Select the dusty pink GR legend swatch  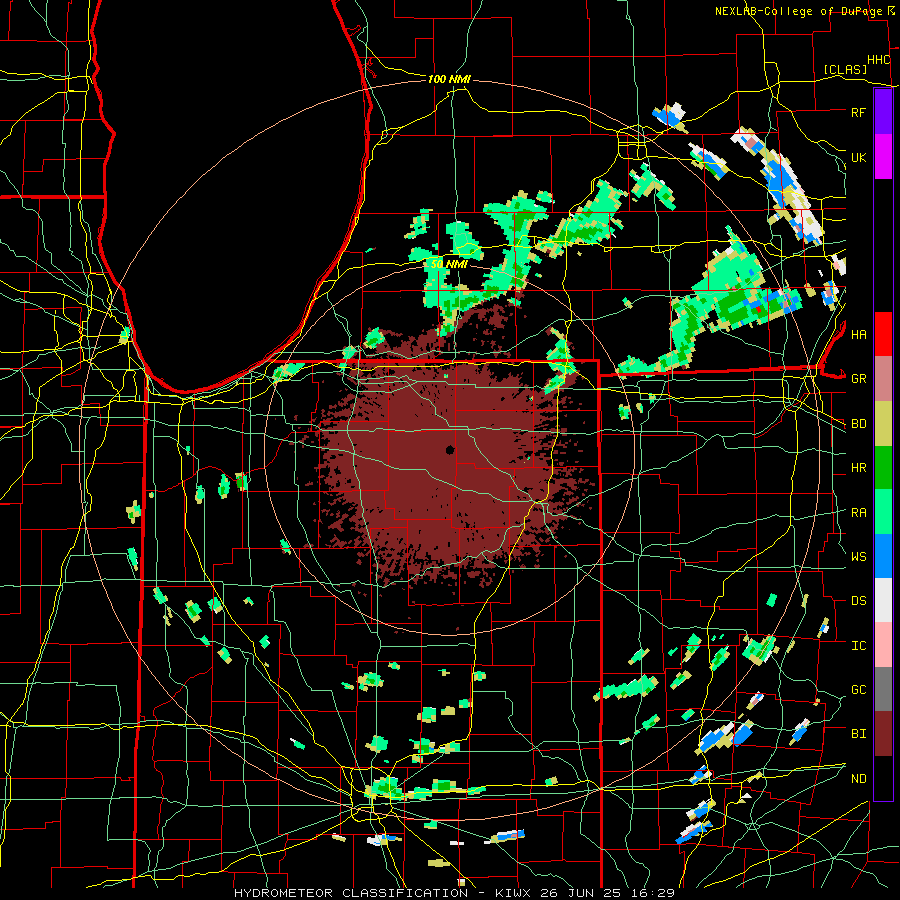883,379
